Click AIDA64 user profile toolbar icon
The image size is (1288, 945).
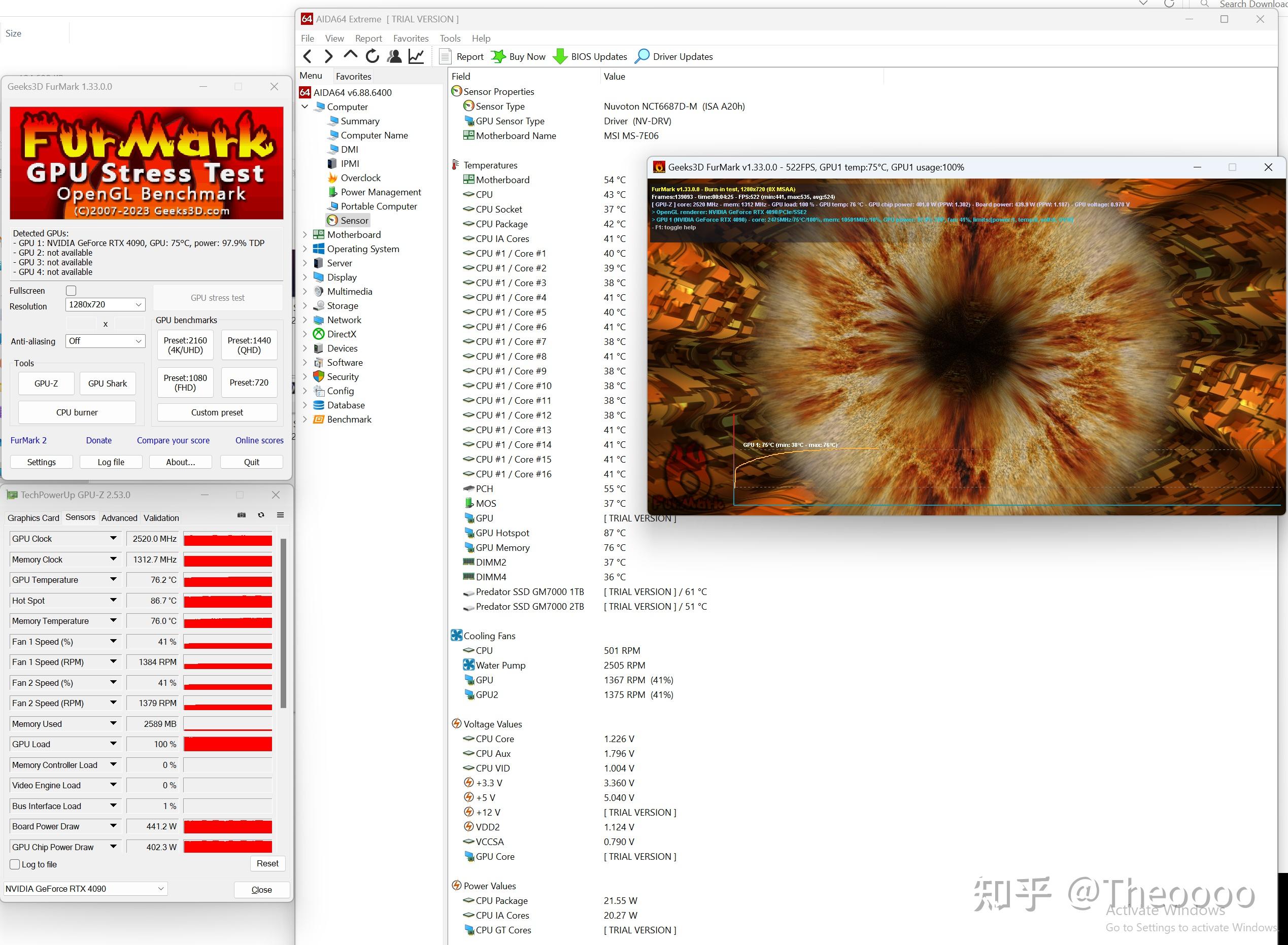(x=394, y=56)
